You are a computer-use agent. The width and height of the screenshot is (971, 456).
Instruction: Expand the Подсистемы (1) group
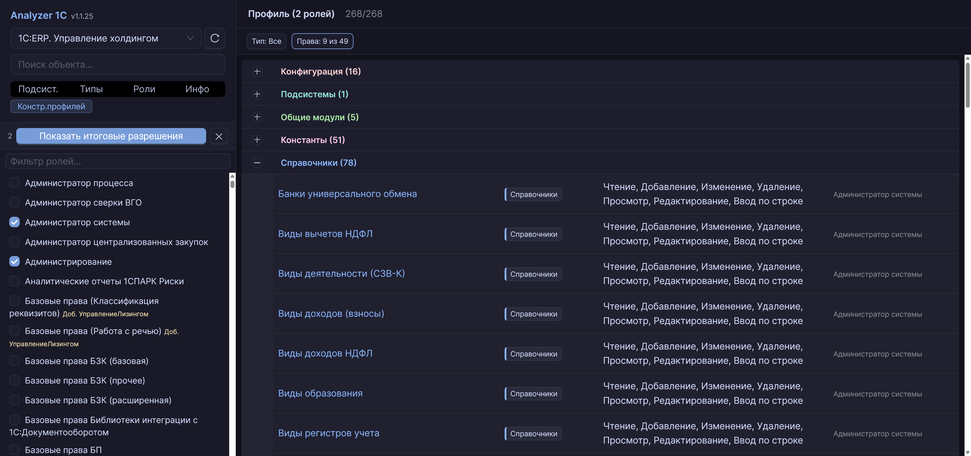(257, 95)
